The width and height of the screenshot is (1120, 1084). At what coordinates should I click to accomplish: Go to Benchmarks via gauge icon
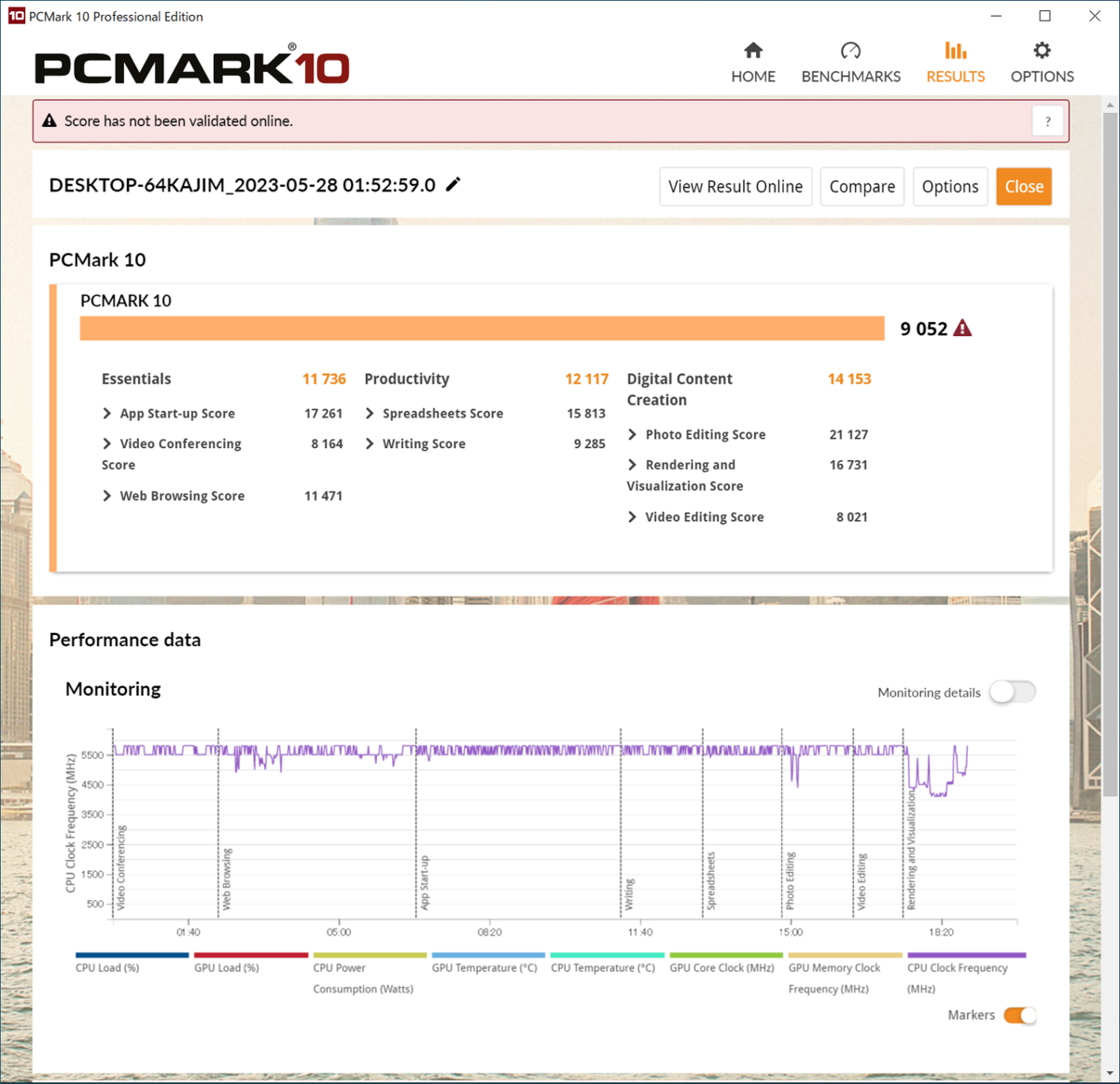coord(850,50)
